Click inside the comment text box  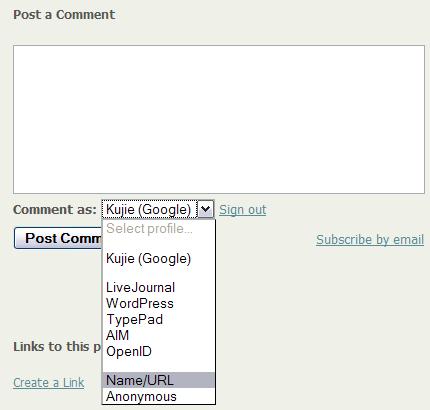[219, 119]
